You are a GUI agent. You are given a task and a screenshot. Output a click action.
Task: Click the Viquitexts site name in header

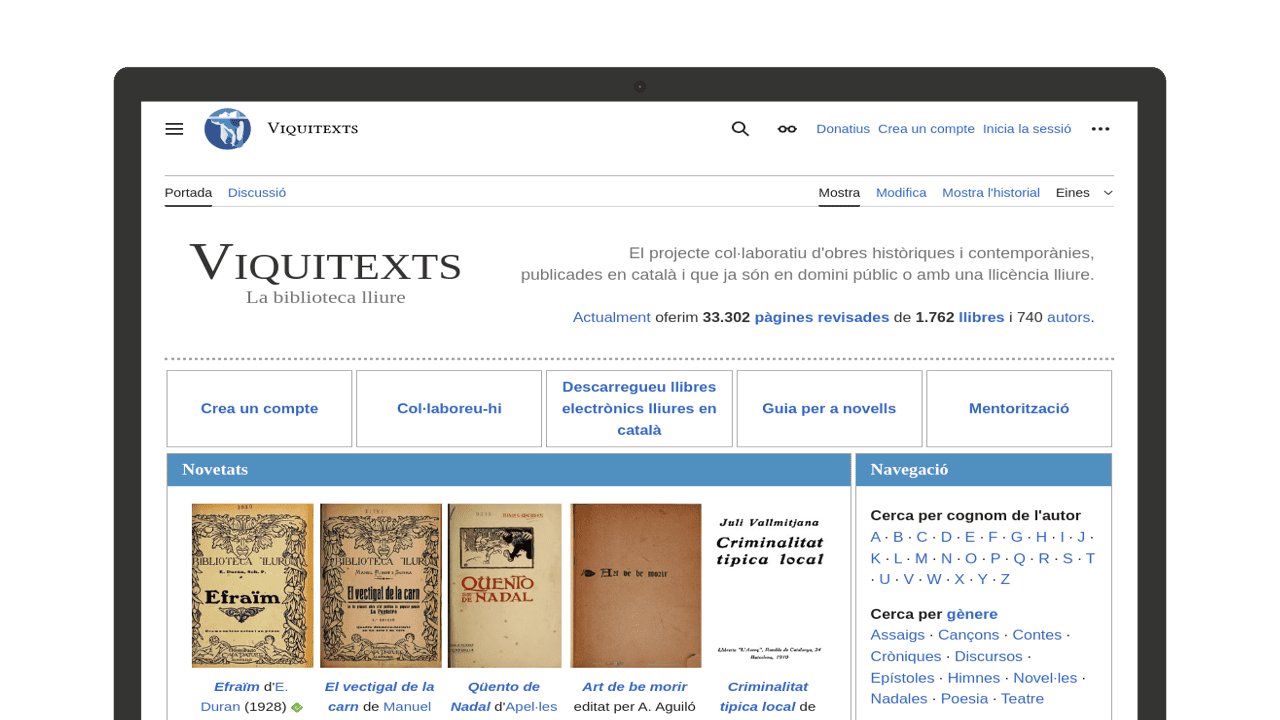312,129
